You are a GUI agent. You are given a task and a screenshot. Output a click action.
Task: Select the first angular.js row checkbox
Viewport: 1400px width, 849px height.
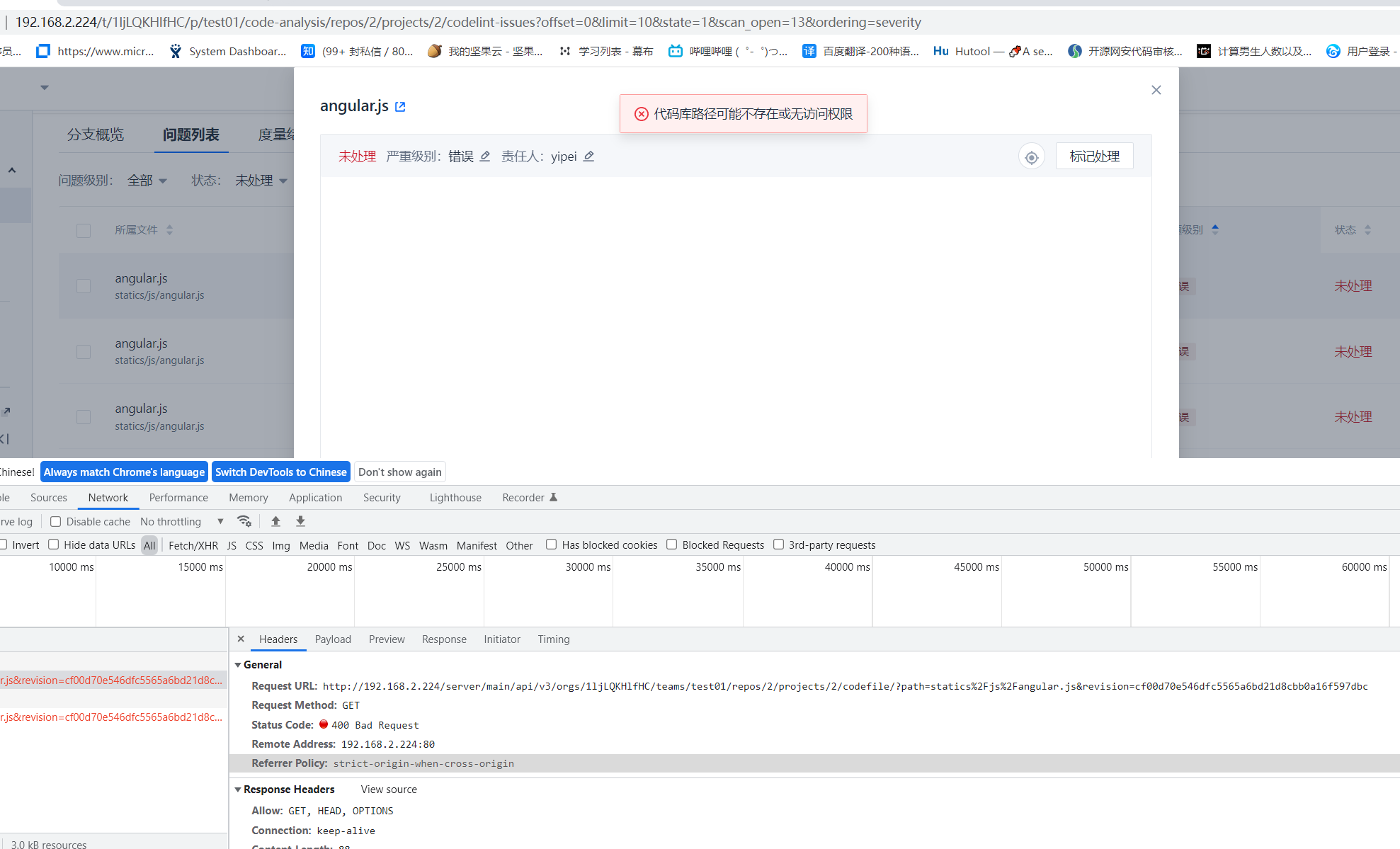(x=84, y=286)
